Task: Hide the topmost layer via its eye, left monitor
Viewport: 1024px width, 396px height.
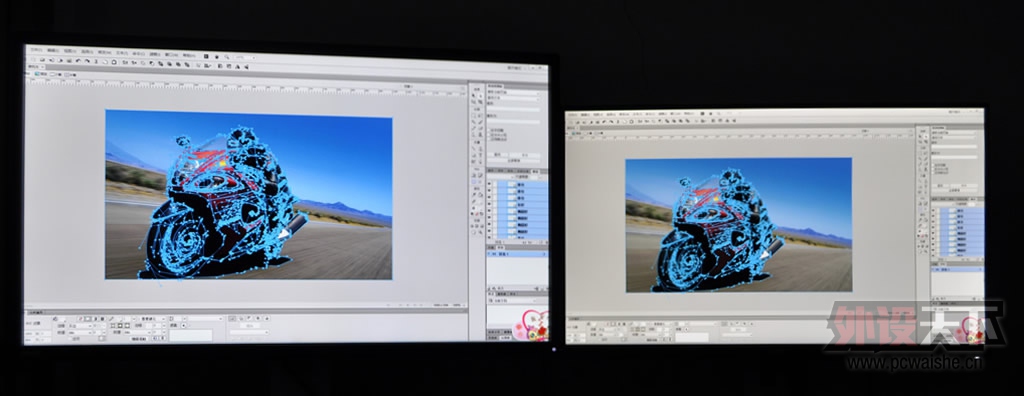Action: pyautogui.click(x=489, y=184)
